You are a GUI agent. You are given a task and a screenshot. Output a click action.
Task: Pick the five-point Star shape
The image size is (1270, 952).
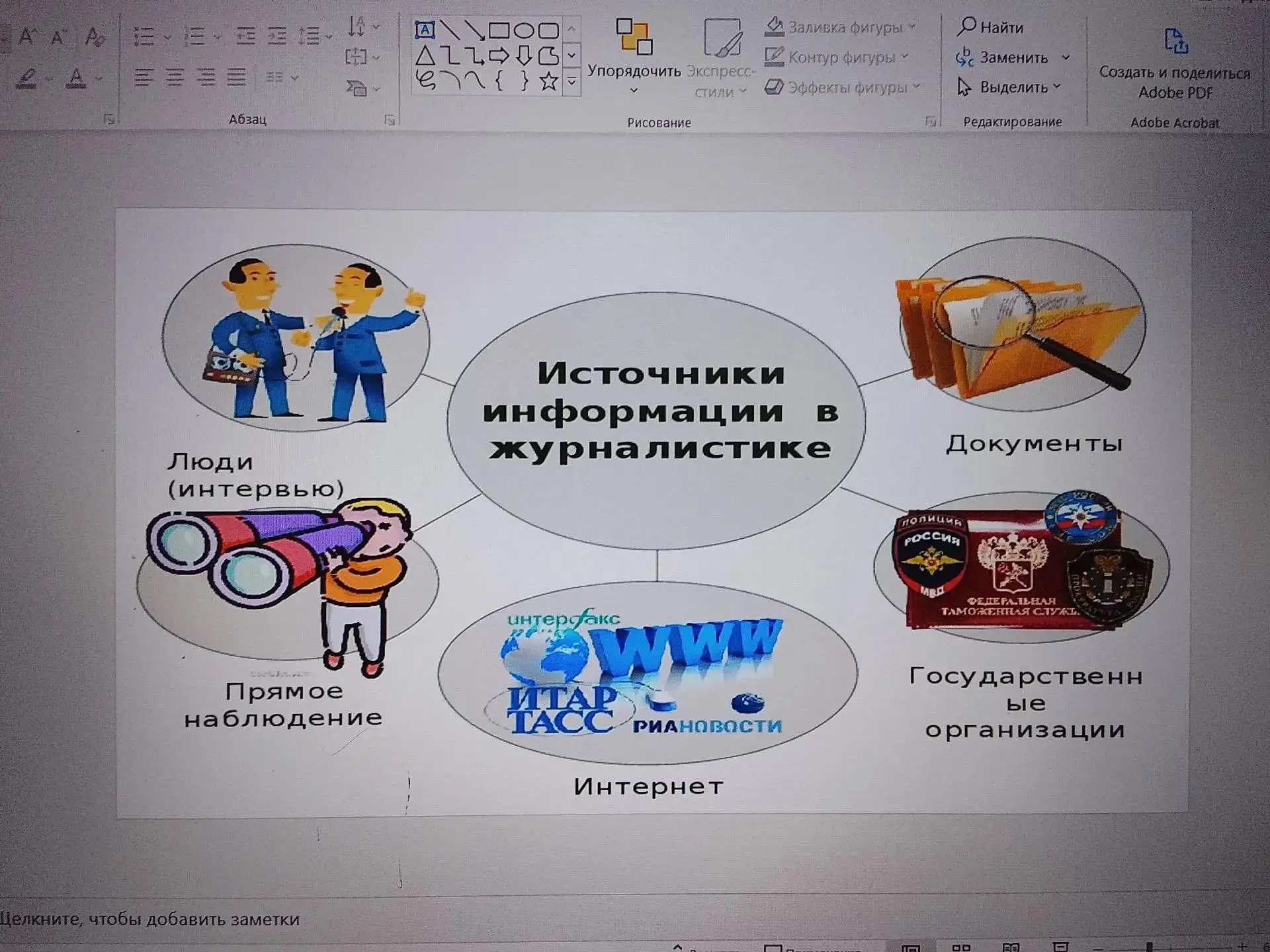point(548,82)
